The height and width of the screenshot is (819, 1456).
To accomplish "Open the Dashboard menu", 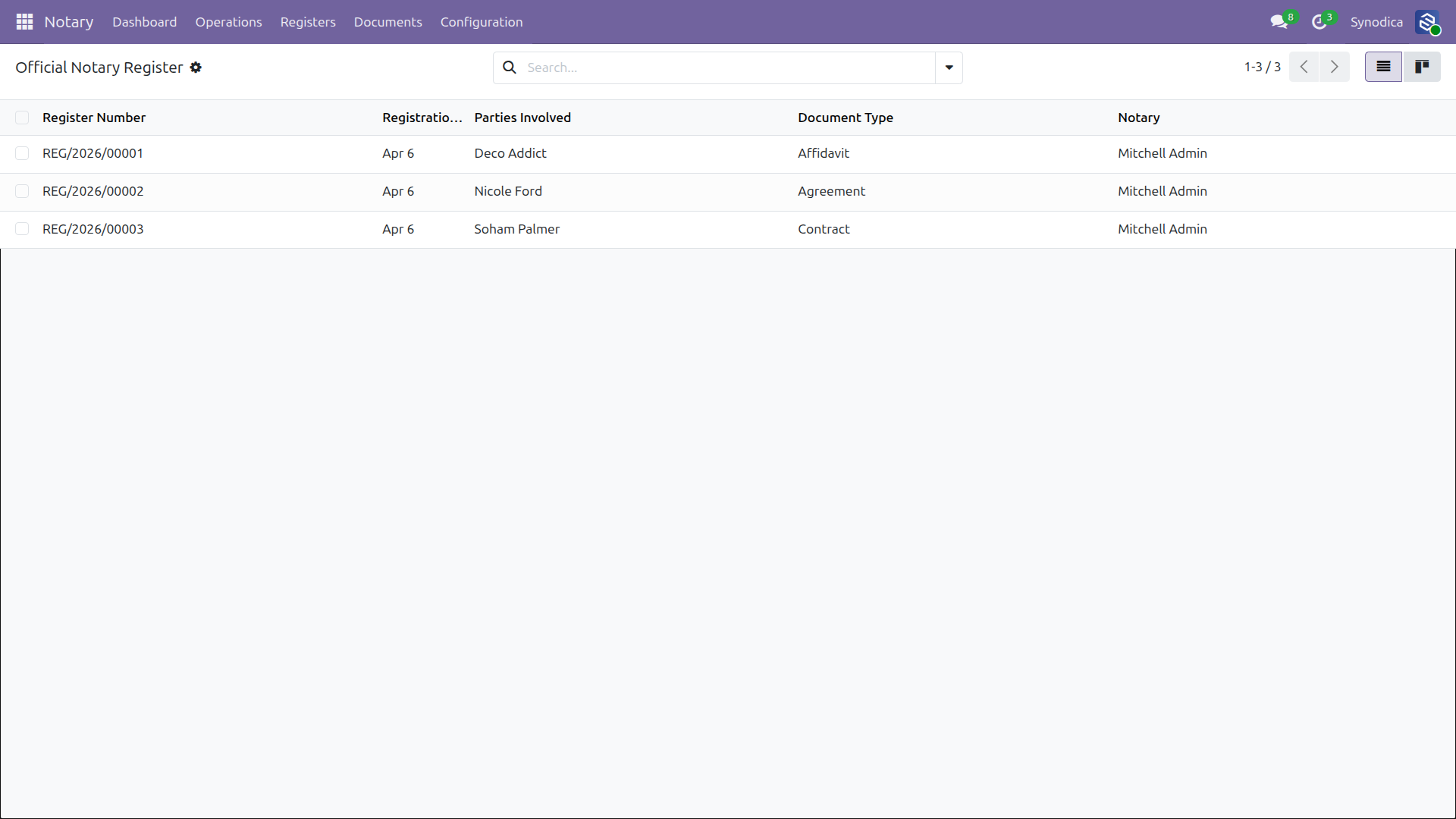I will tap(144, 22).
